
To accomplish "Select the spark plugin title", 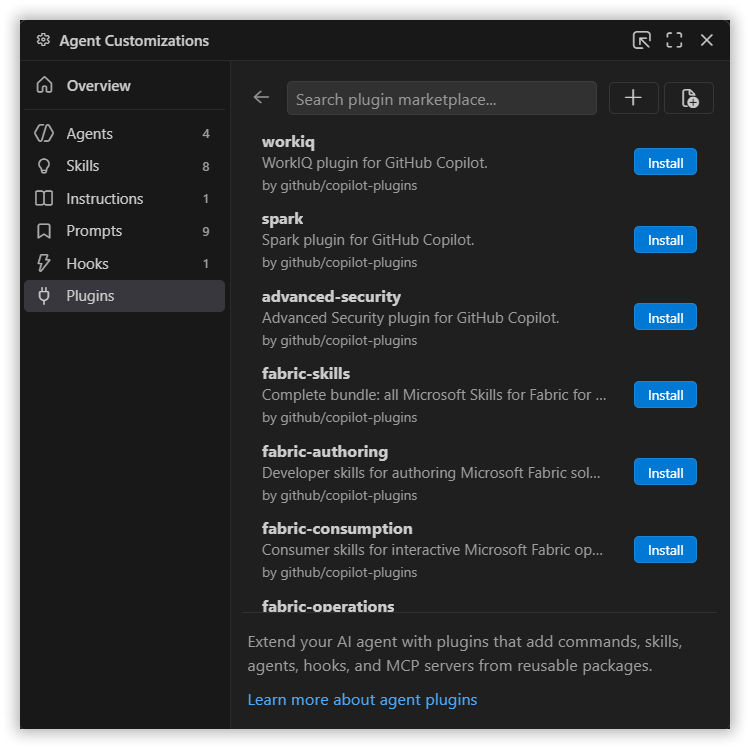I will [x=282, y=219].
